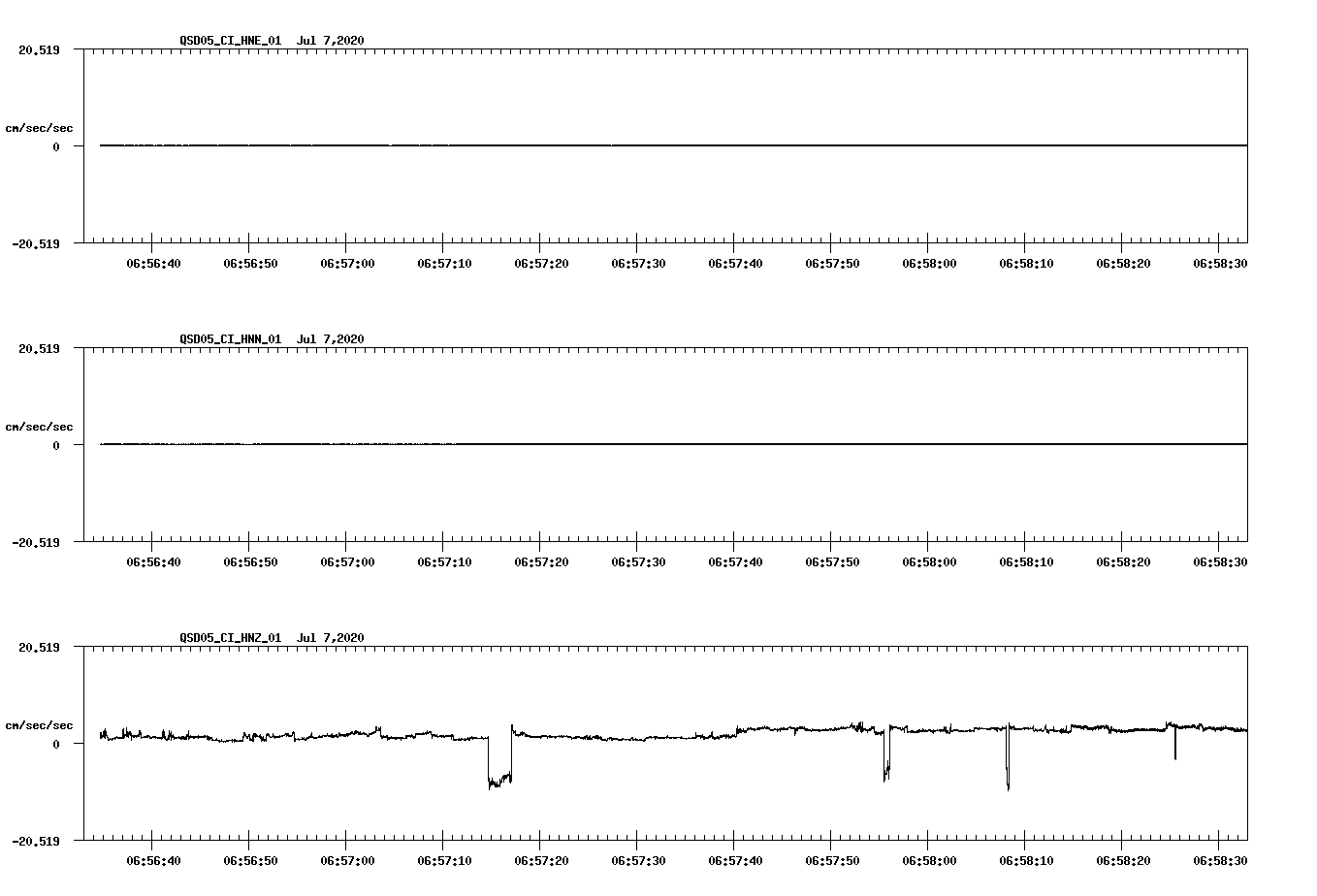Click the -20.519 lower limit on HNE axis

[36, 244]
